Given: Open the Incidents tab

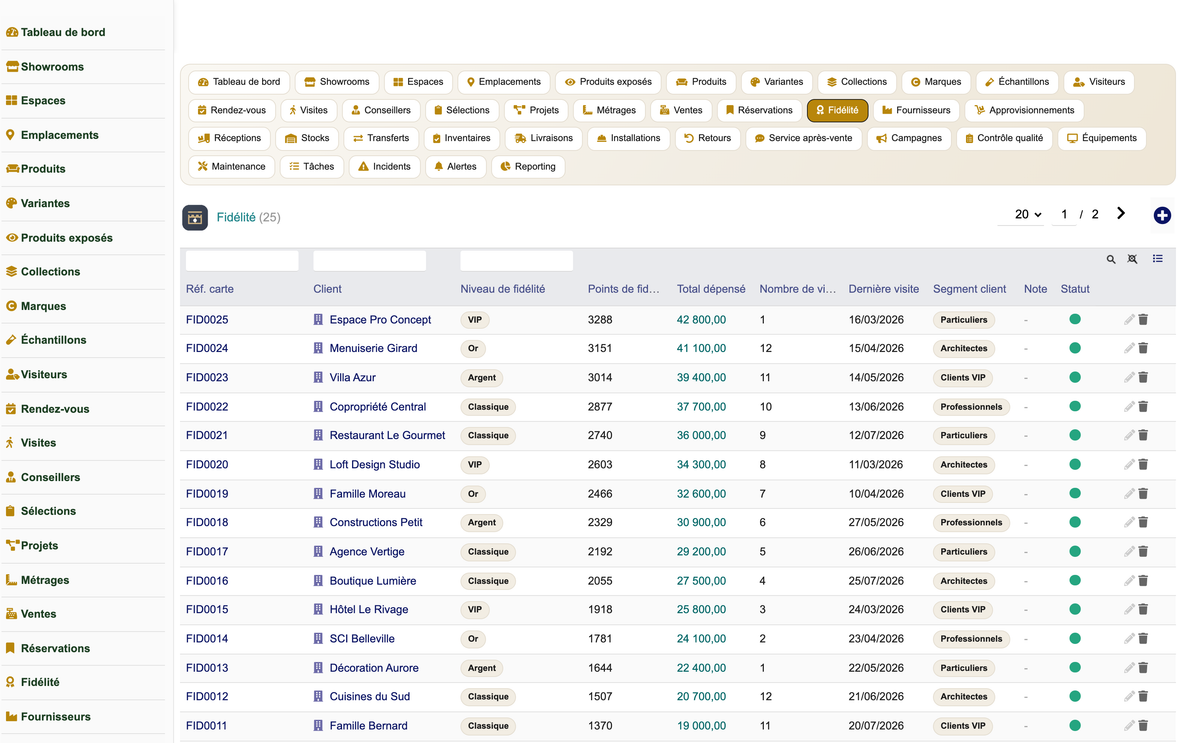Looking at the screenshot, I should click(x=384, y=166).
